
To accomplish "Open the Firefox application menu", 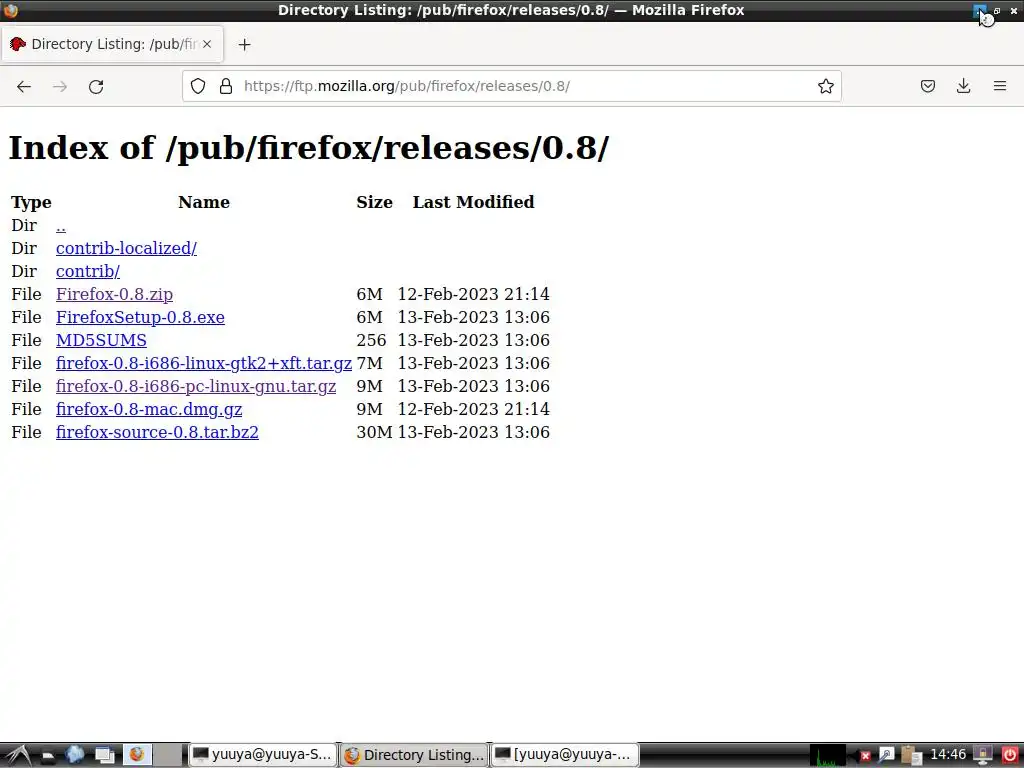I will 999,86.
